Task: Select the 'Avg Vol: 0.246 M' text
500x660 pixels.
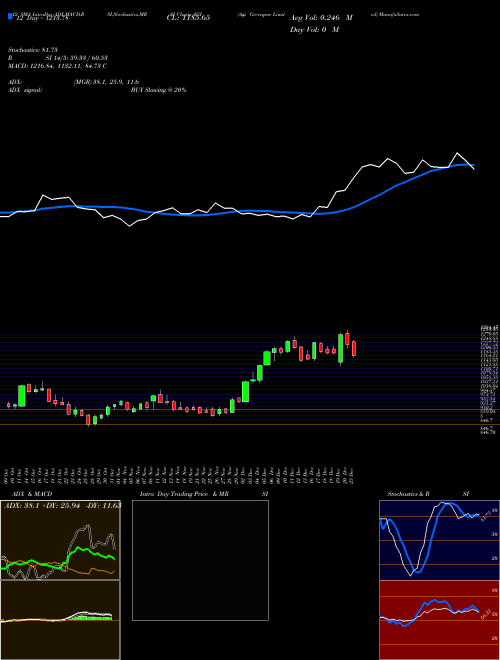Action: click(x=321, y=18)
